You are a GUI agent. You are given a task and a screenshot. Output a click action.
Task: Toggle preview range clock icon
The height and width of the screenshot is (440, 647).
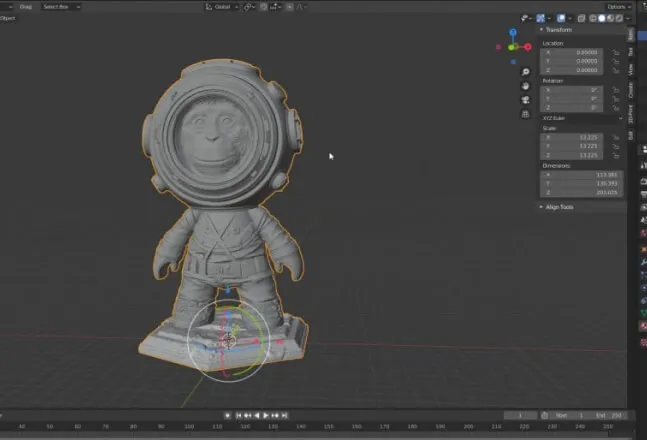[x=545, y=416]
